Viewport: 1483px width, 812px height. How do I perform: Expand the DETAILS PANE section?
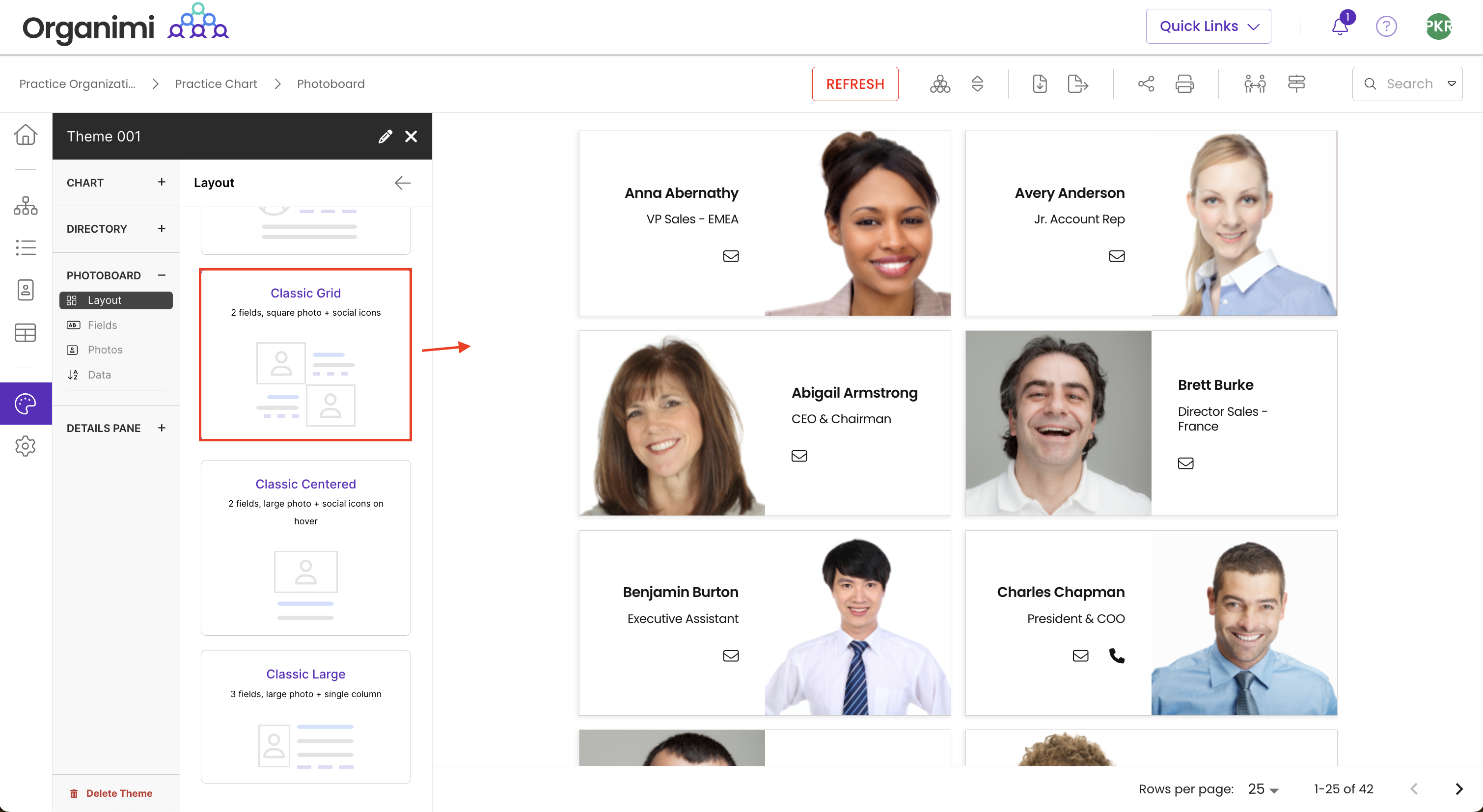click(x=162, y=428)
